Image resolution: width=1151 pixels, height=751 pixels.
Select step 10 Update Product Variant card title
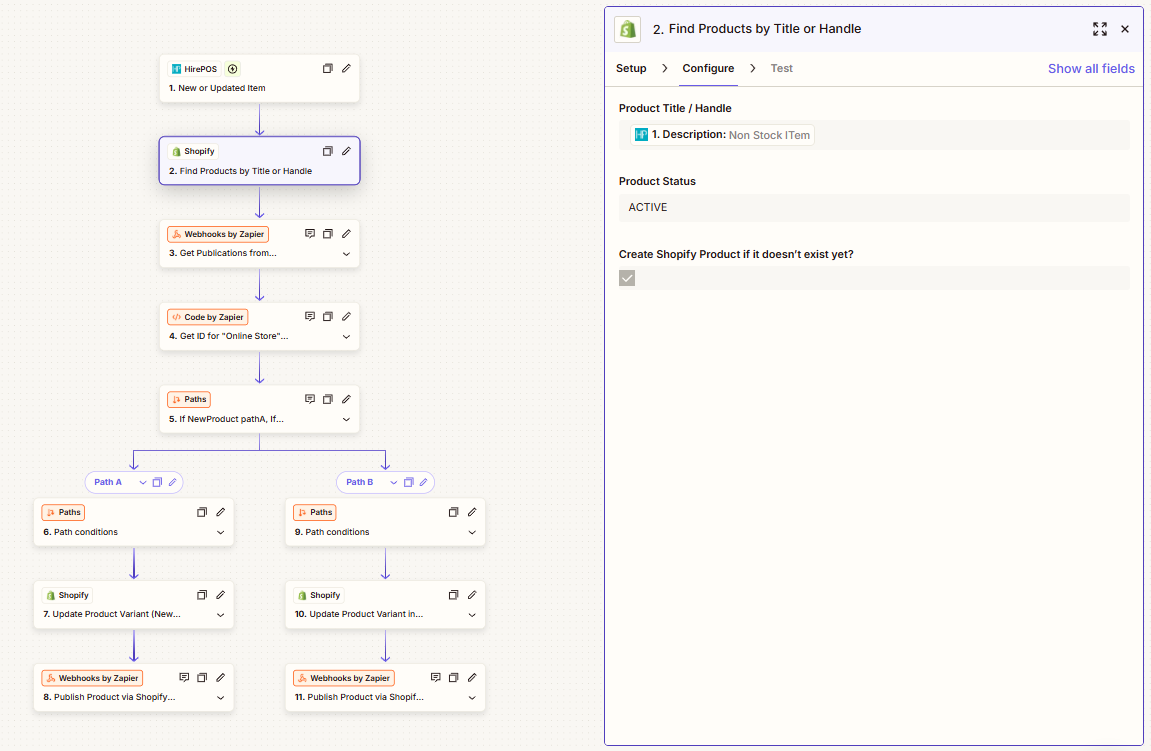coord(359,614)
